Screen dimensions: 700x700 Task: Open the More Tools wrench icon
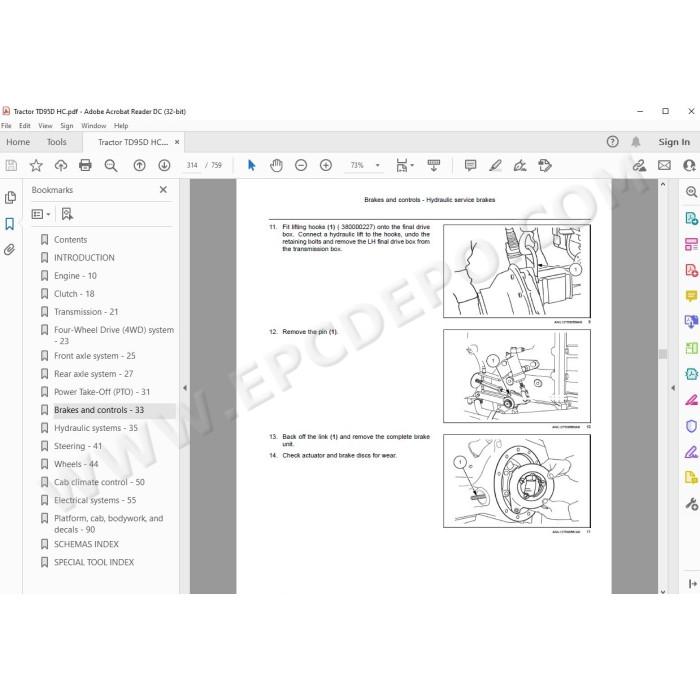691,504
